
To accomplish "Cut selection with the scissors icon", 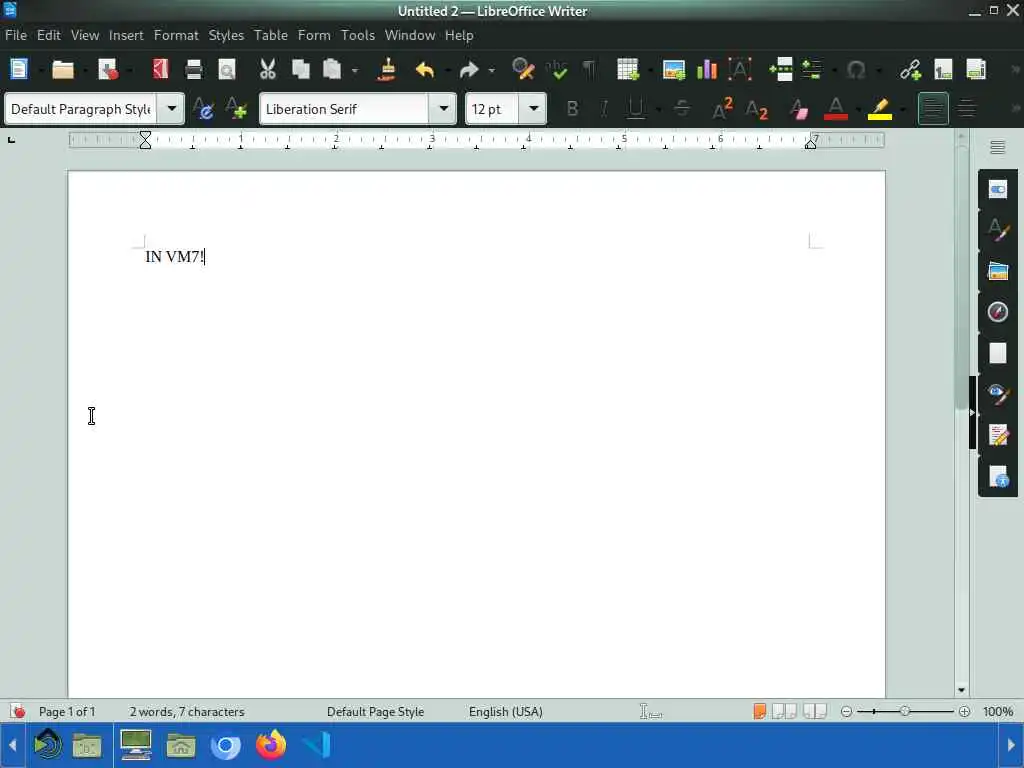I will click(x=268, y=69).
